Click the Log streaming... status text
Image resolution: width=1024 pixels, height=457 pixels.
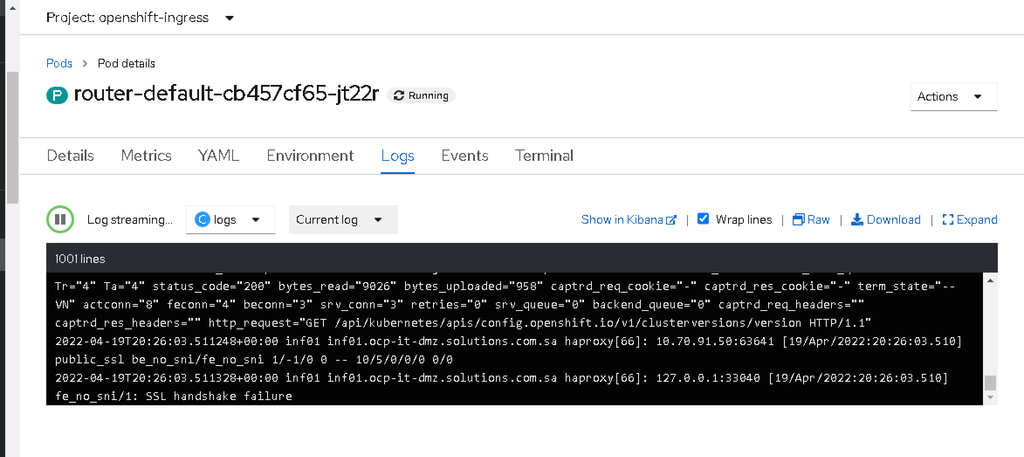(130, 219)
